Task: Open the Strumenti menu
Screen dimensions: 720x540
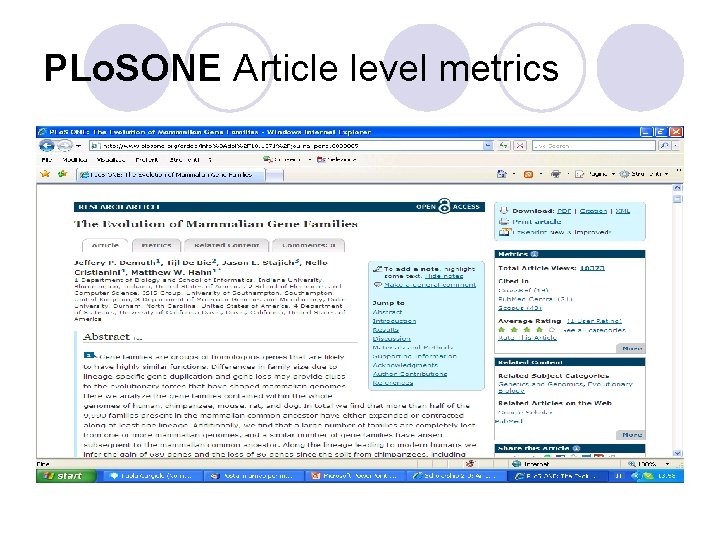Action: pyautogui.click(x=184, y=160)
